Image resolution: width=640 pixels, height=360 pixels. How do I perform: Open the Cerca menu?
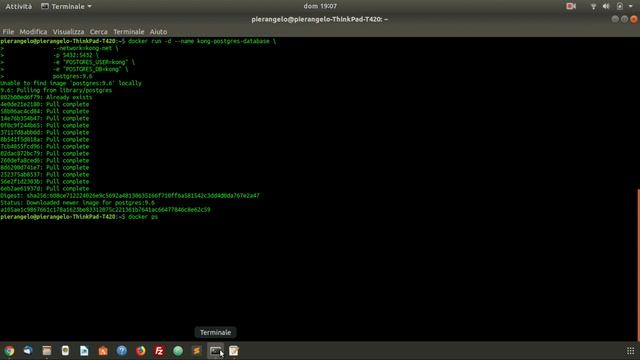[x=98, y=31]
